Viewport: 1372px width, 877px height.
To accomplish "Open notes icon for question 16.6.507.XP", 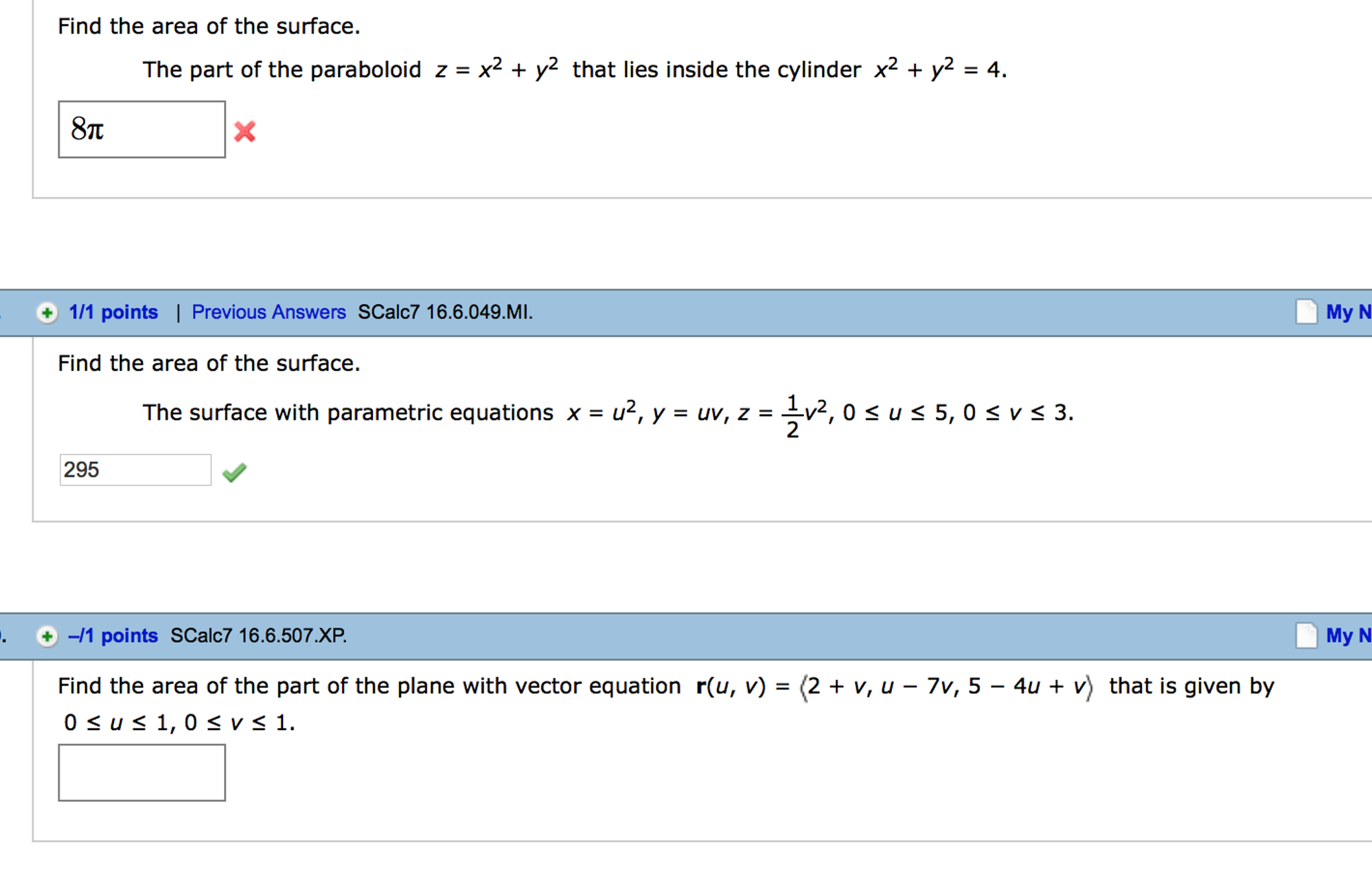I will click(x=1306, y=636).
